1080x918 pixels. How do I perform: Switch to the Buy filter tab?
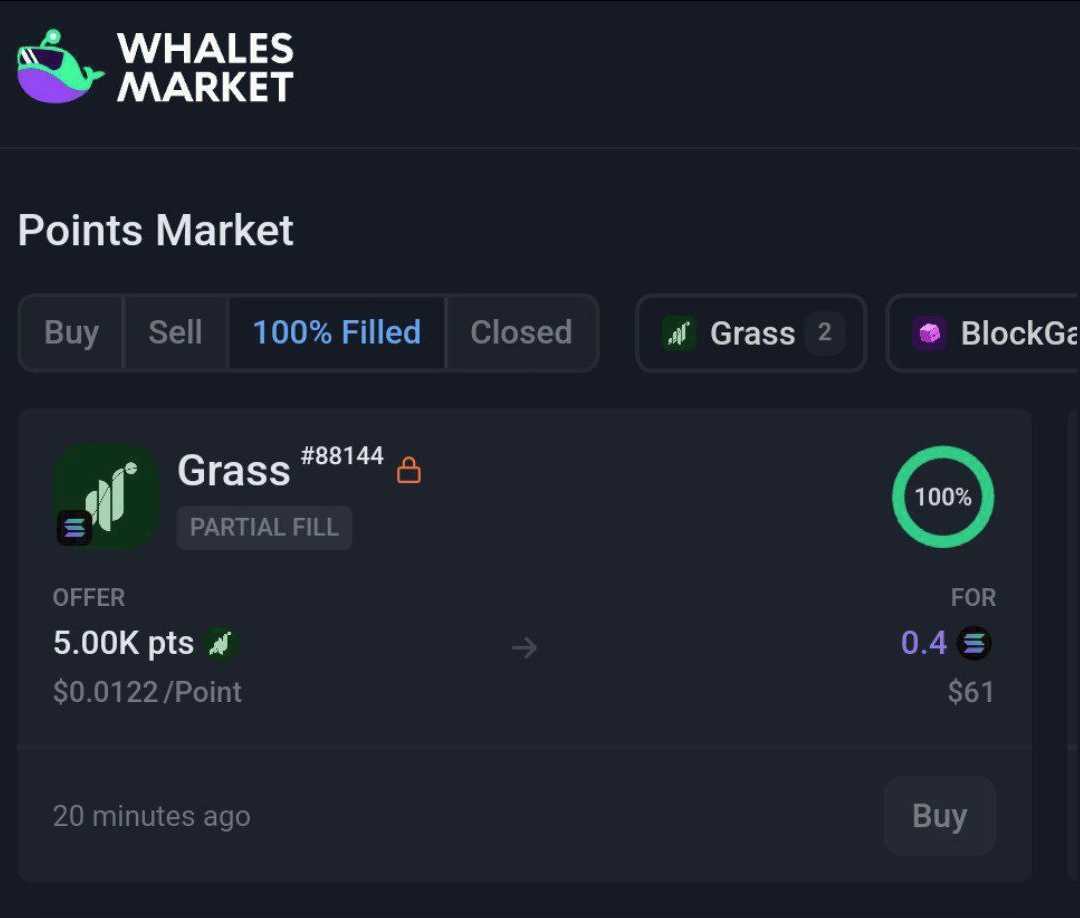point(71,332)
